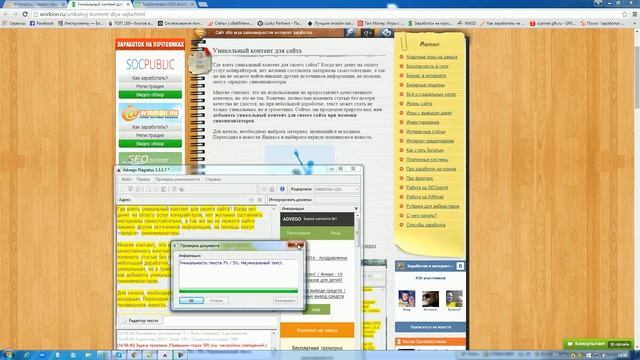
Task: Click Отмена in the check dialog
Action: [216, 300]
